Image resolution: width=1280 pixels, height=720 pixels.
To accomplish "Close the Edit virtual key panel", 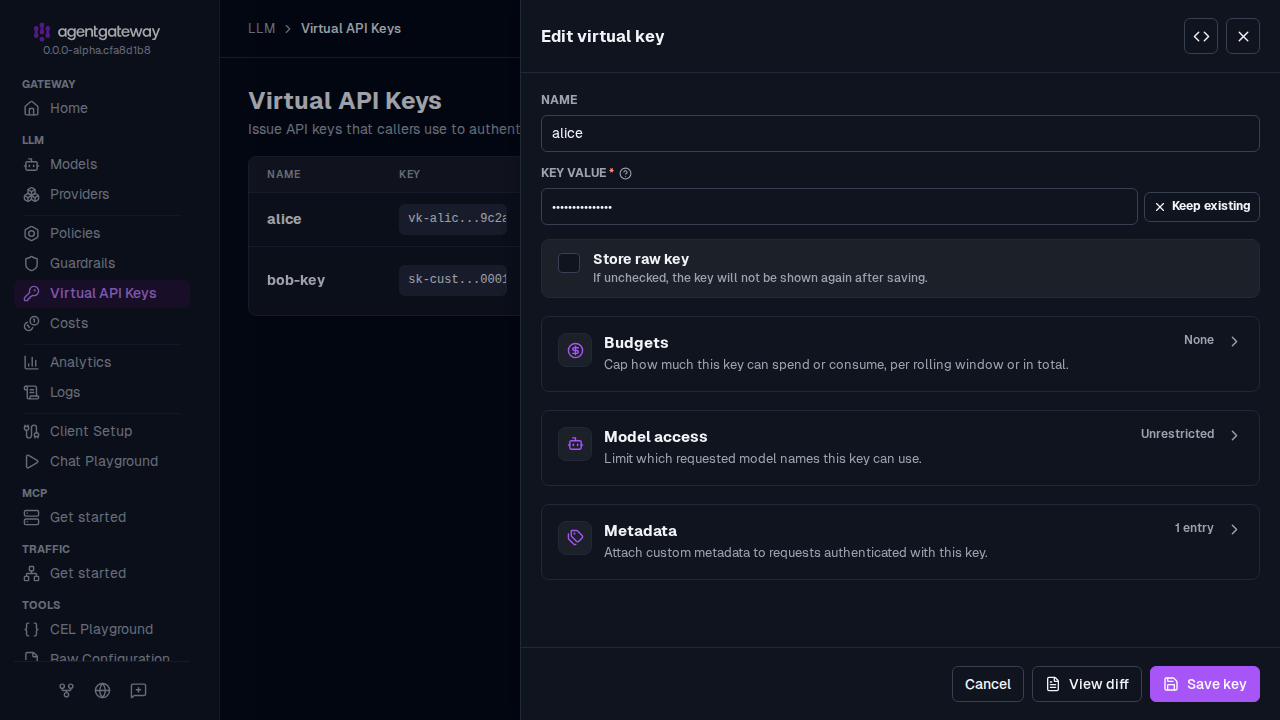I will coord(1243,36).
